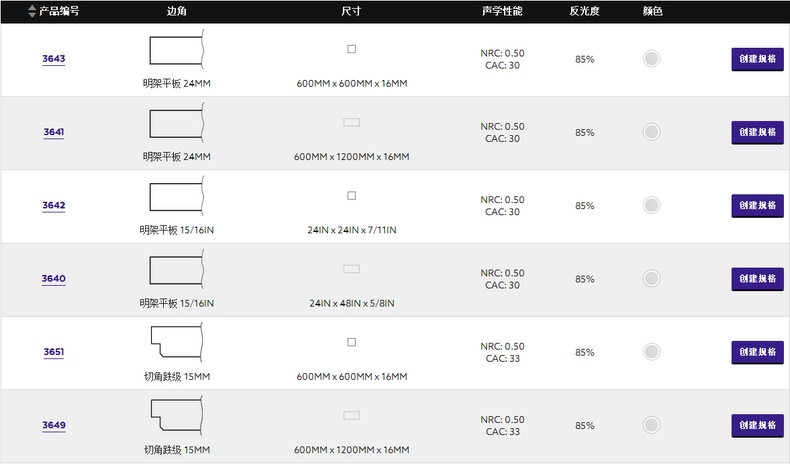Open product number 3643 link
This screenshot has height=464, width=790.
pos(54,59)
